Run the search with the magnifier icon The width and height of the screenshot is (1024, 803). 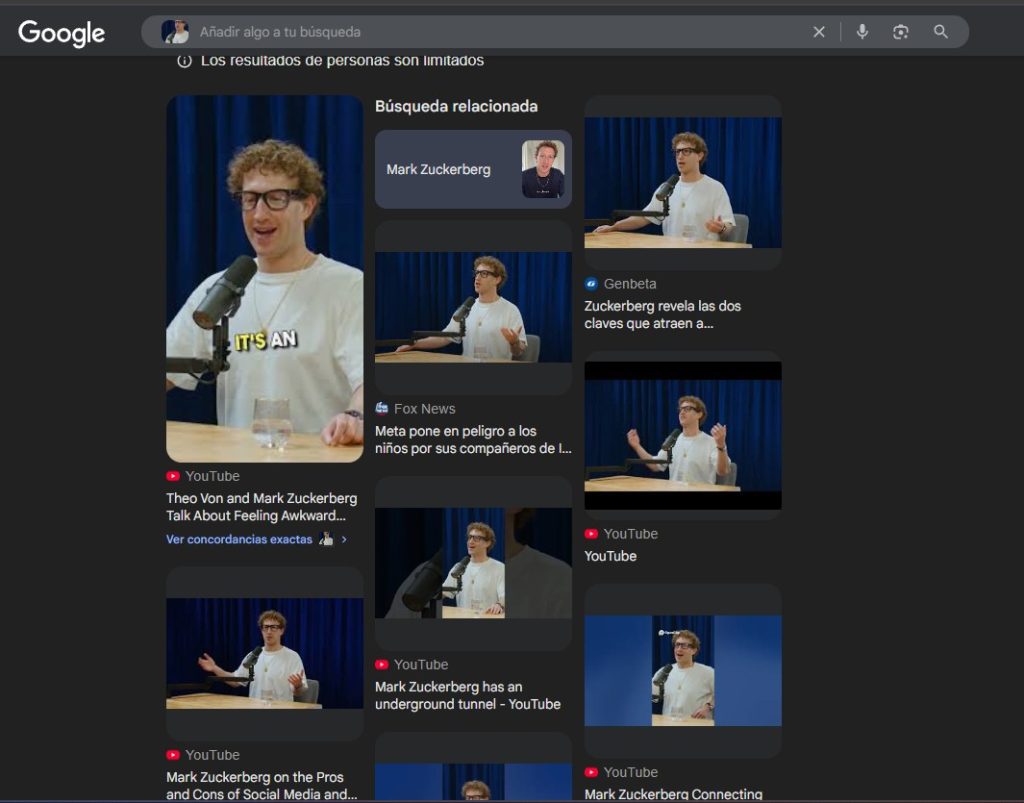[x=940, y=32]
